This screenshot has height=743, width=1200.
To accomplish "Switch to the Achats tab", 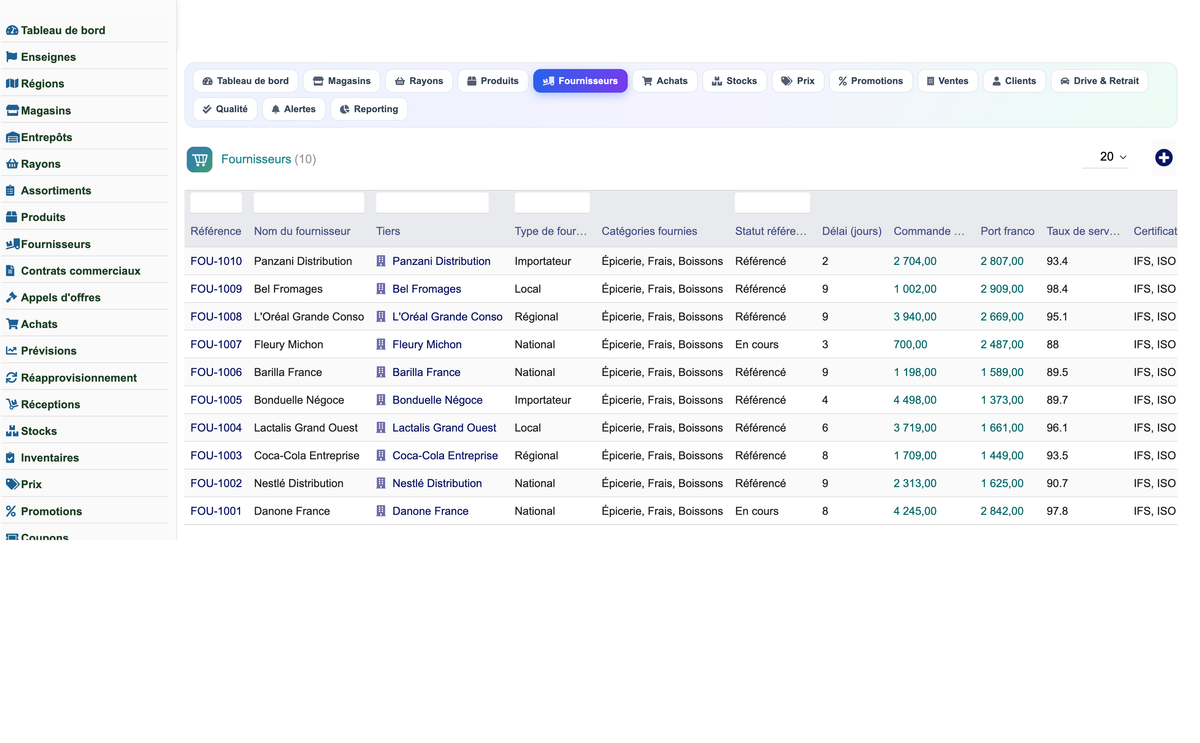I will [665, 81].
